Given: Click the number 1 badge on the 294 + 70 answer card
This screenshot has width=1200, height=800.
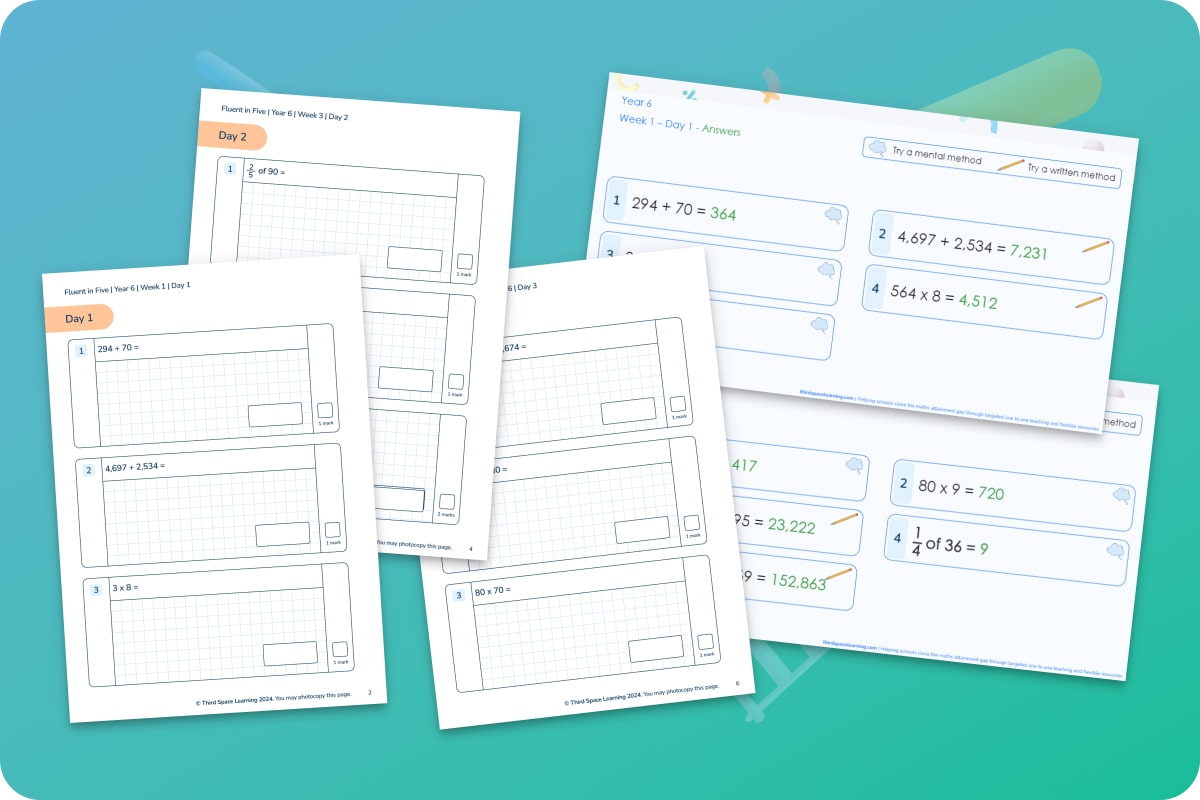Looking at the screenshot, I should click(x=617, y=201).
